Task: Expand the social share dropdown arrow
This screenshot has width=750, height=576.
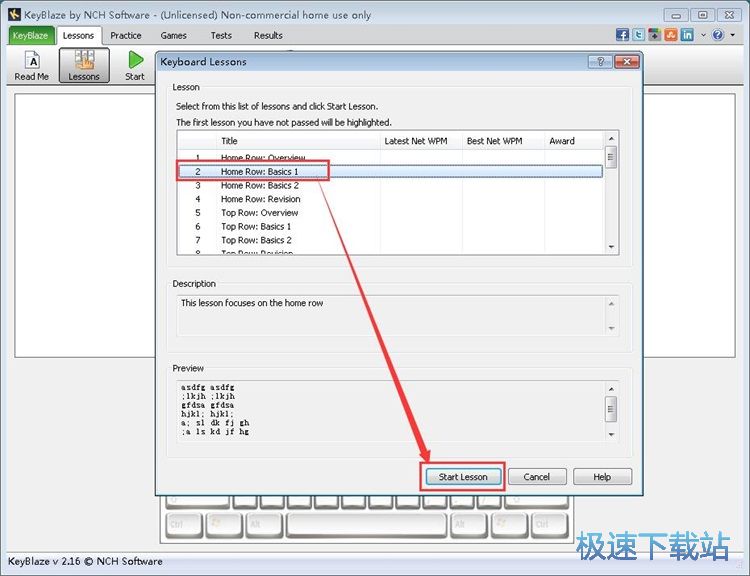Action: point(703,35)
